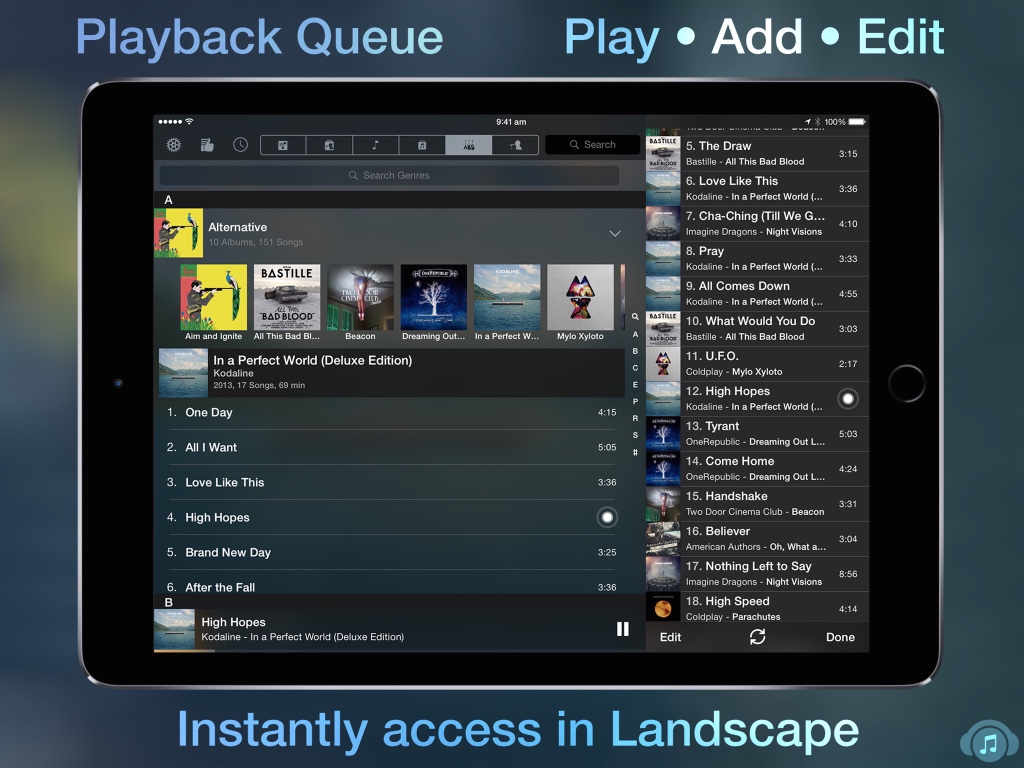Jump to letter E in the index

635,385
